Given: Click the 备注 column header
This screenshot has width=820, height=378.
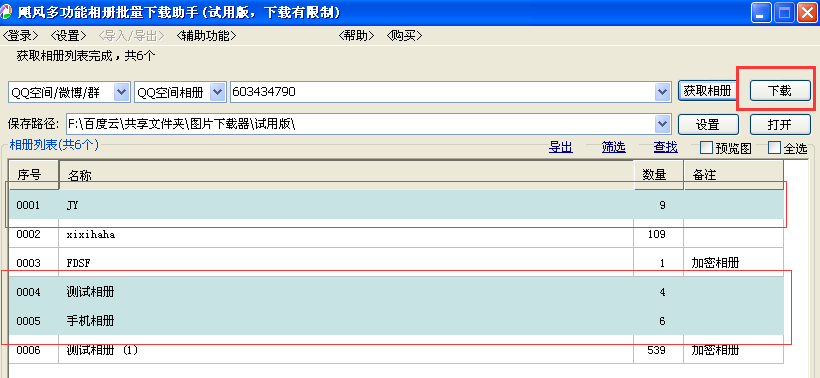Looking at the screenshot, I should [x=734, y=175].
